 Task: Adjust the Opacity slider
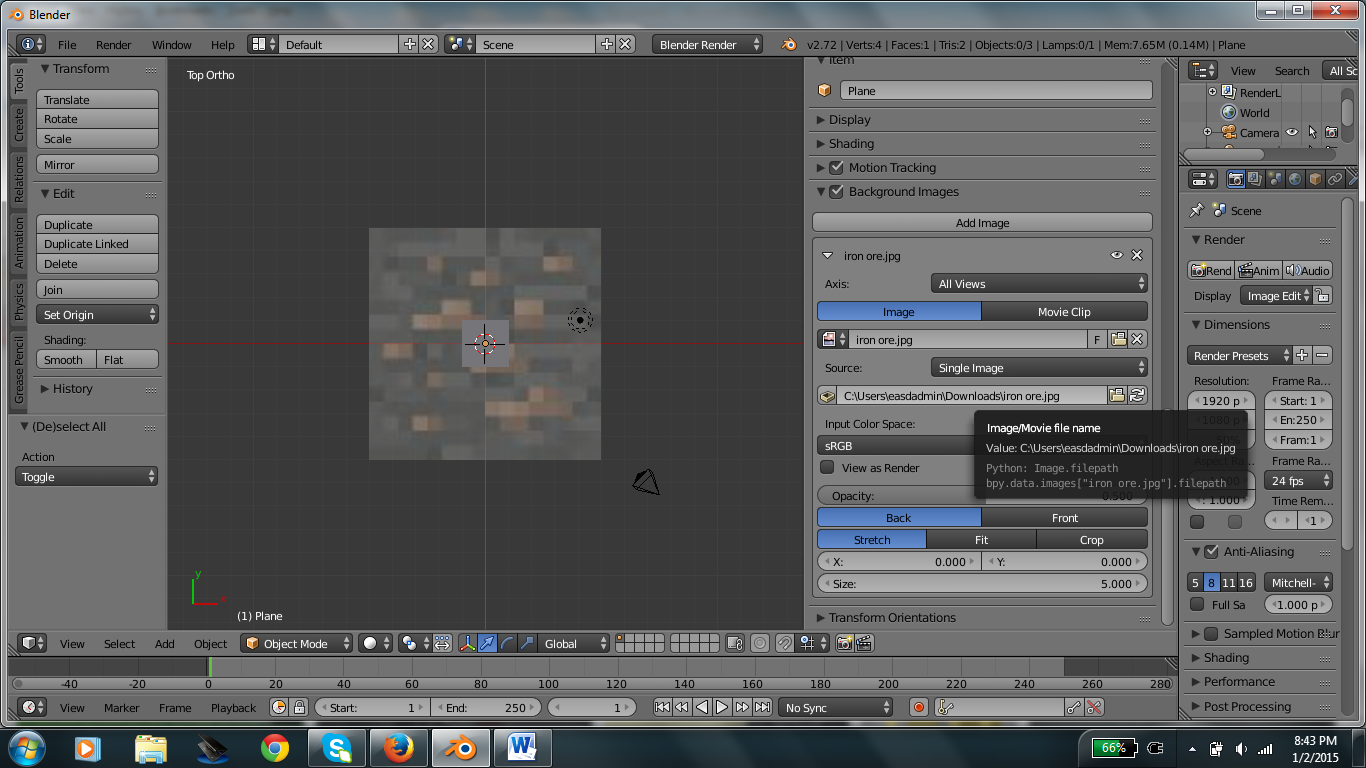click(982, 495)
